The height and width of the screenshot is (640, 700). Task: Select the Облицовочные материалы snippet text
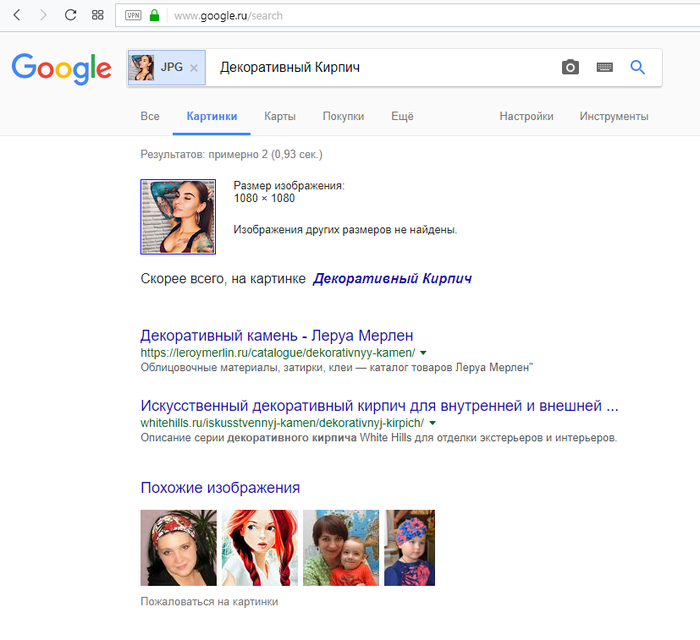[x=337, y=367]
